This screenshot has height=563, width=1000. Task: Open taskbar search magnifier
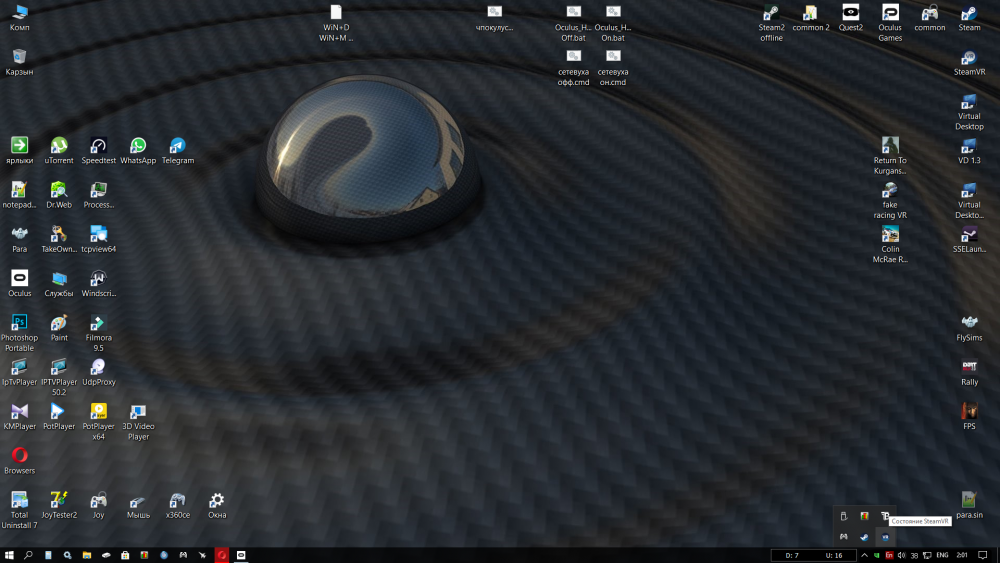pos(28,555)
